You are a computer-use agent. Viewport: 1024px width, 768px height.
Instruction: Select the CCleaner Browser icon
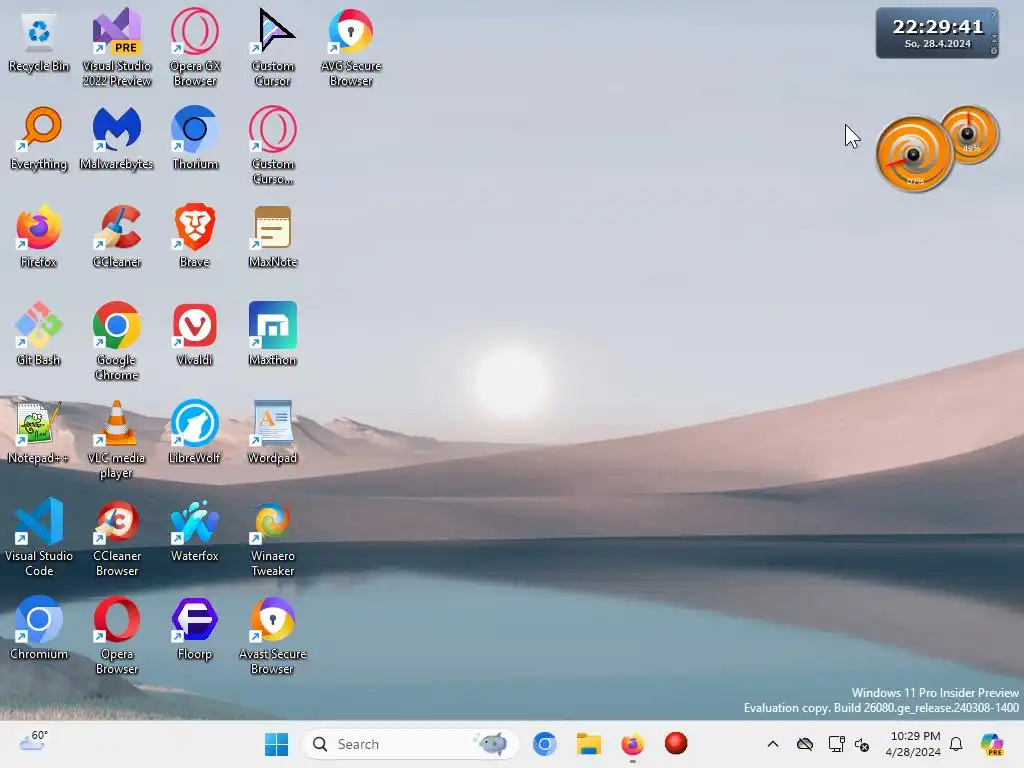[x=116, y=537]
